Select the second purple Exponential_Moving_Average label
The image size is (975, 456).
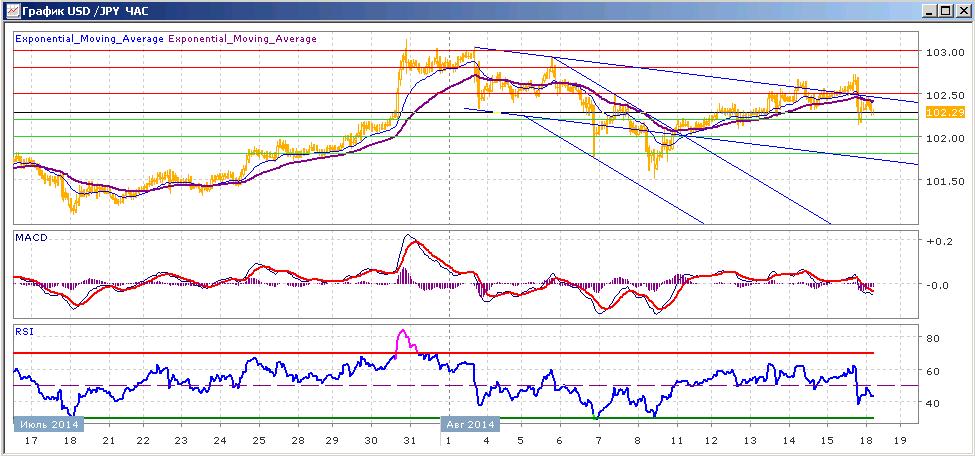click(x=243, y=38)
